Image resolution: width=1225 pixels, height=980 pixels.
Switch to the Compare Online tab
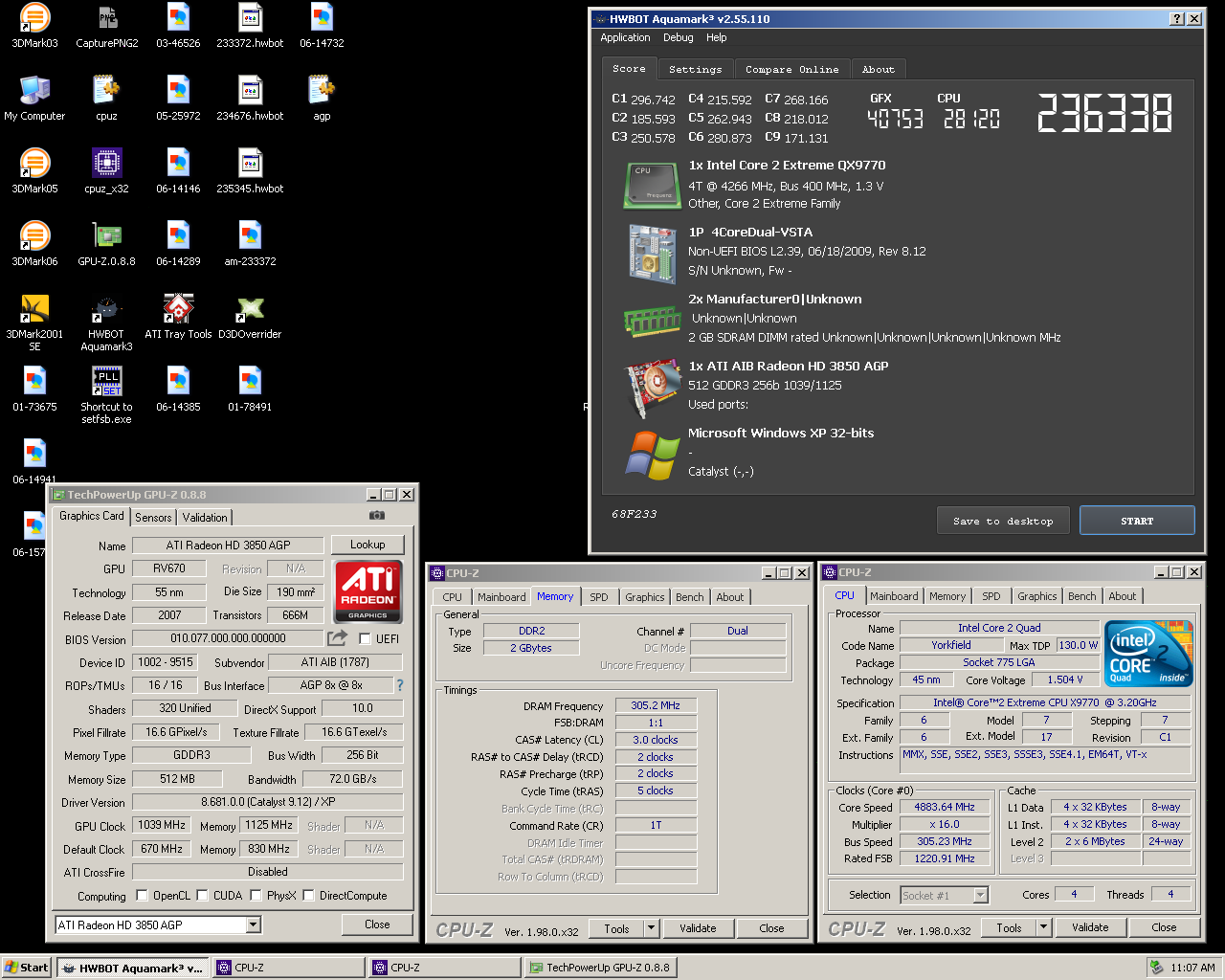pyautogui.click(x=791, y=70)
